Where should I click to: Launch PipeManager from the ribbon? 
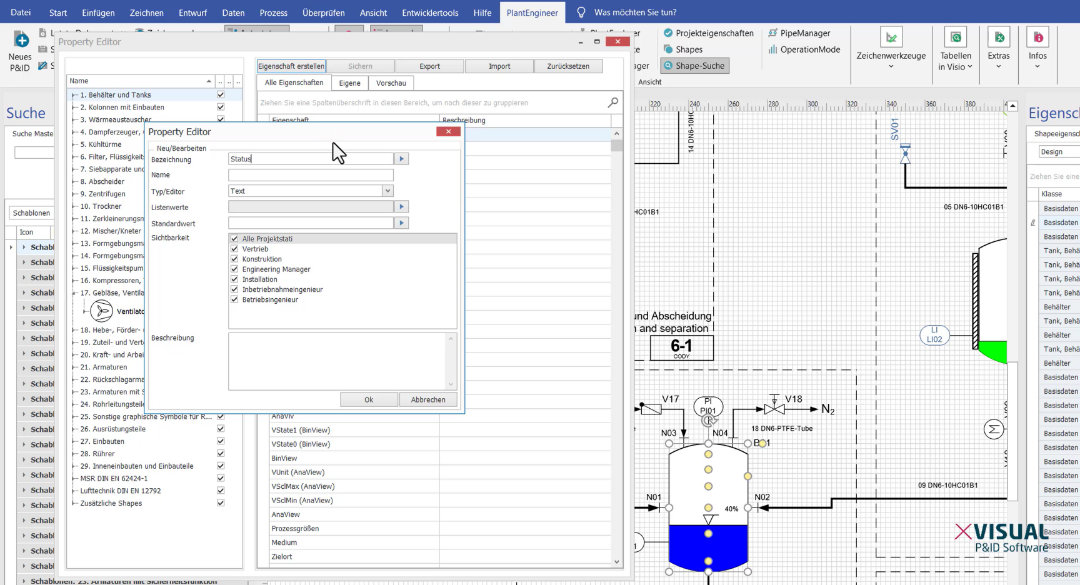coord(799,33)
